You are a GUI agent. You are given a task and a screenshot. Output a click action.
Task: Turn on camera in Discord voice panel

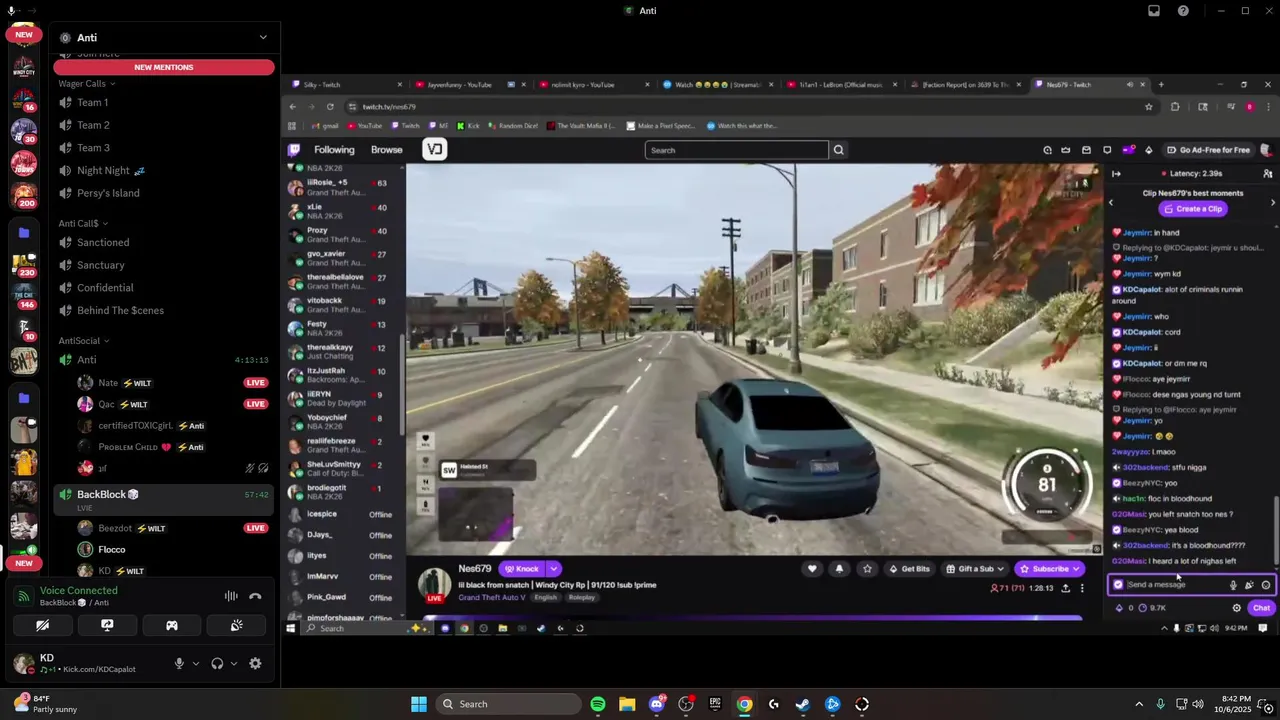[43, 625]
